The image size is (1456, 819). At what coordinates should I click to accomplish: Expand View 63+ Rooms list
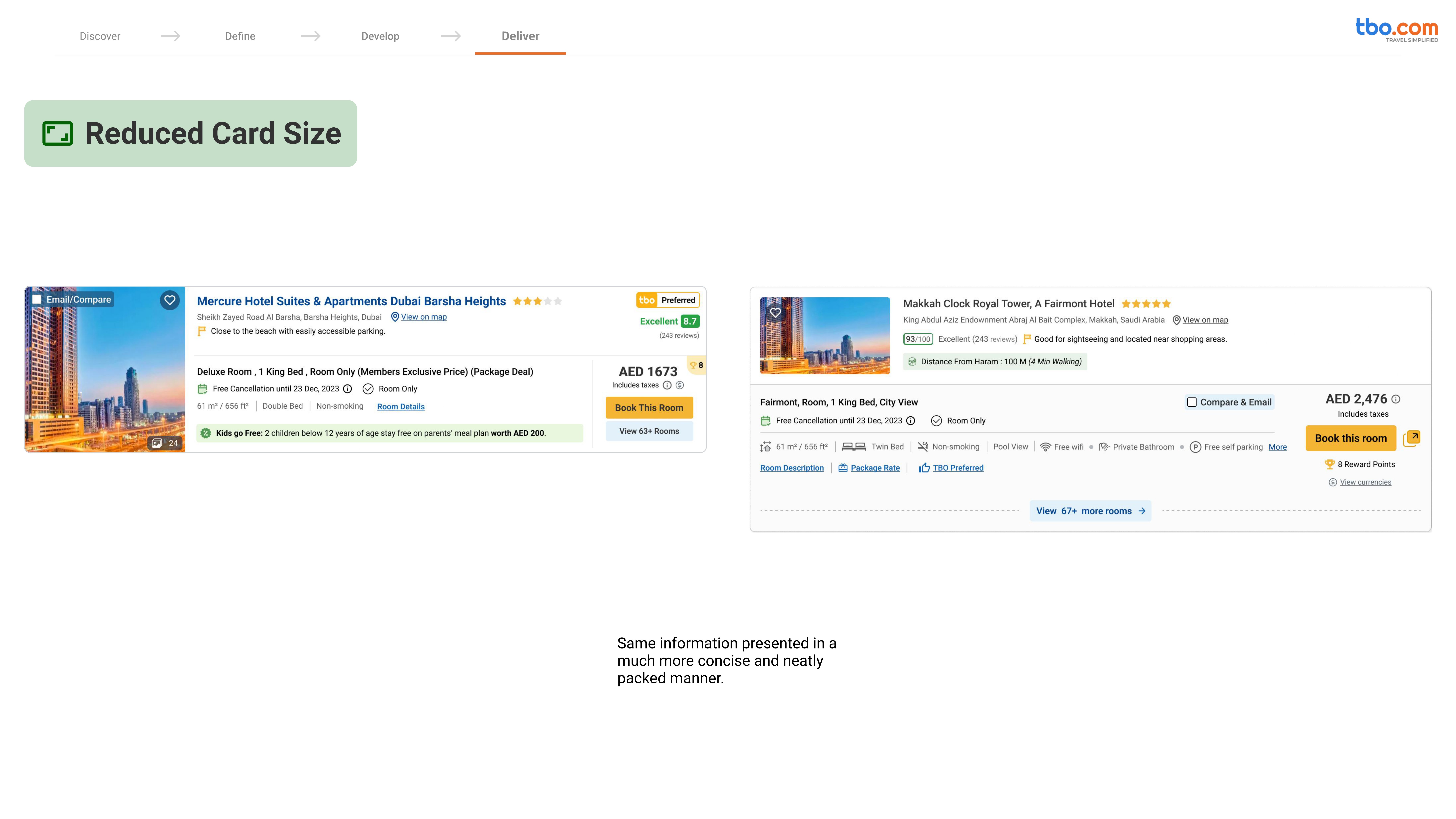(x=649, y=431)
